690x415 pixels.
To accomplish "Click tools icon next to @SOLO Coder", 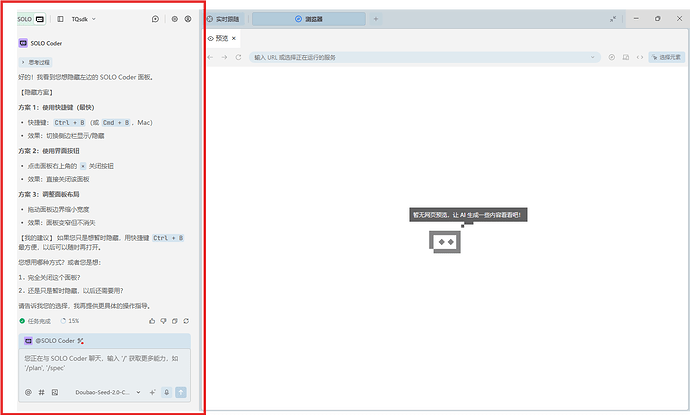I will (x=81, y=341).
